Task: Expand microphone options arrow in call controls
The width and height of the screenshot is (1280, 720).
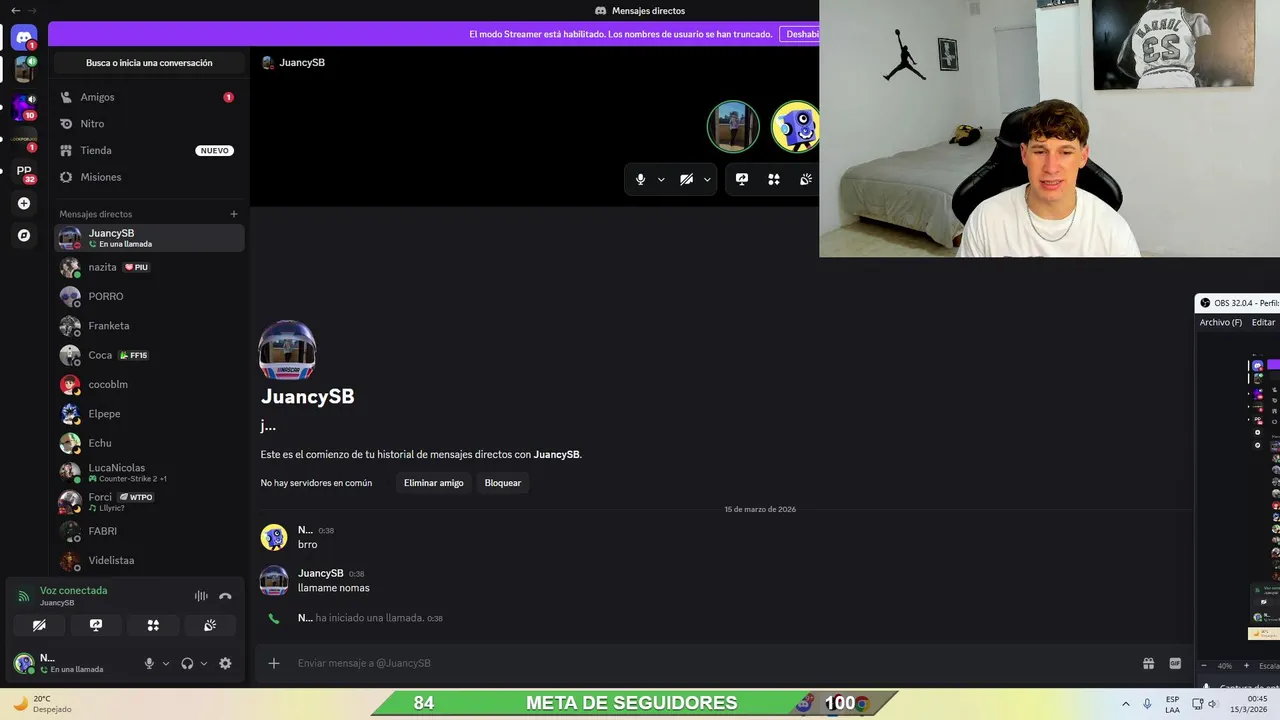Action: (x=661, y=180)
